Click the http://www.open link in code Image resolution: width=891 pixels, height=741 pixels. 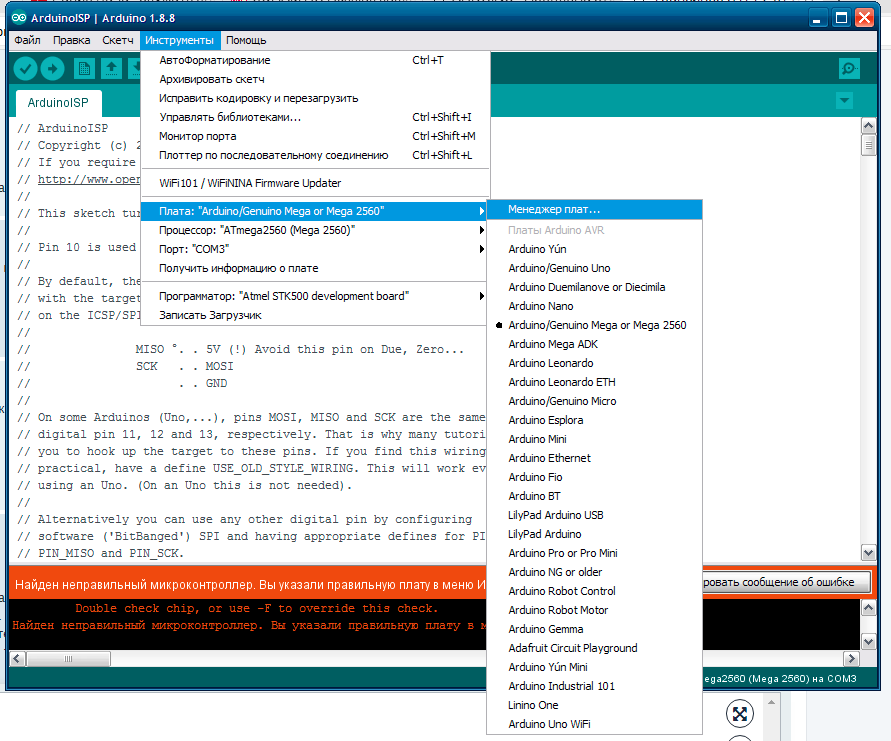pyautogui.click(x=89, y=180)
